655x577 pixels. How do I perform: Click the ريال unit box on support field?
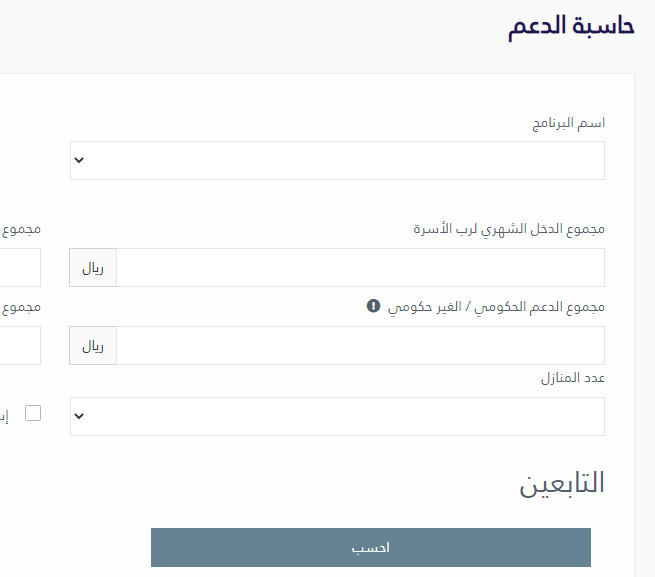(93, 346)
